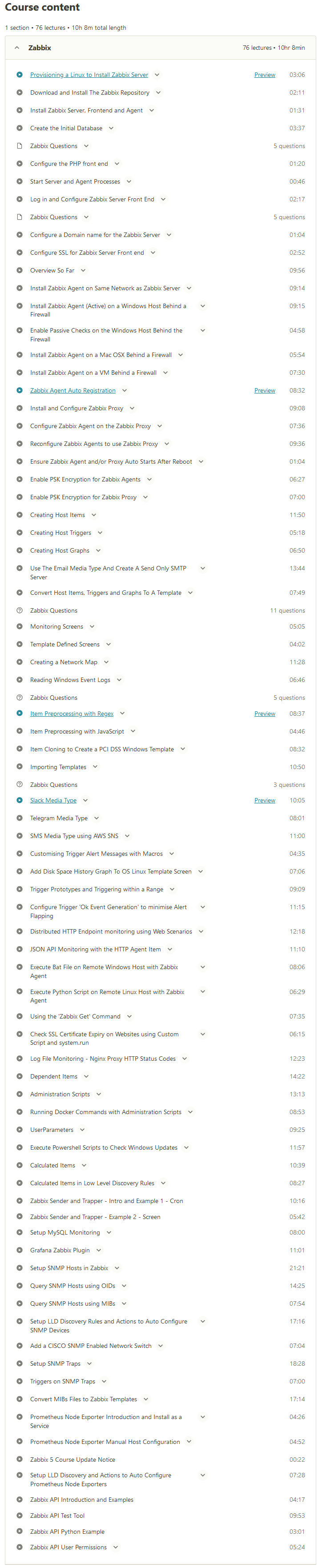The width and height of the screenshot is (318, 1568).
Task: Click video icon beside Setup SNMP Traps
Action: (x=20, y=1363)
